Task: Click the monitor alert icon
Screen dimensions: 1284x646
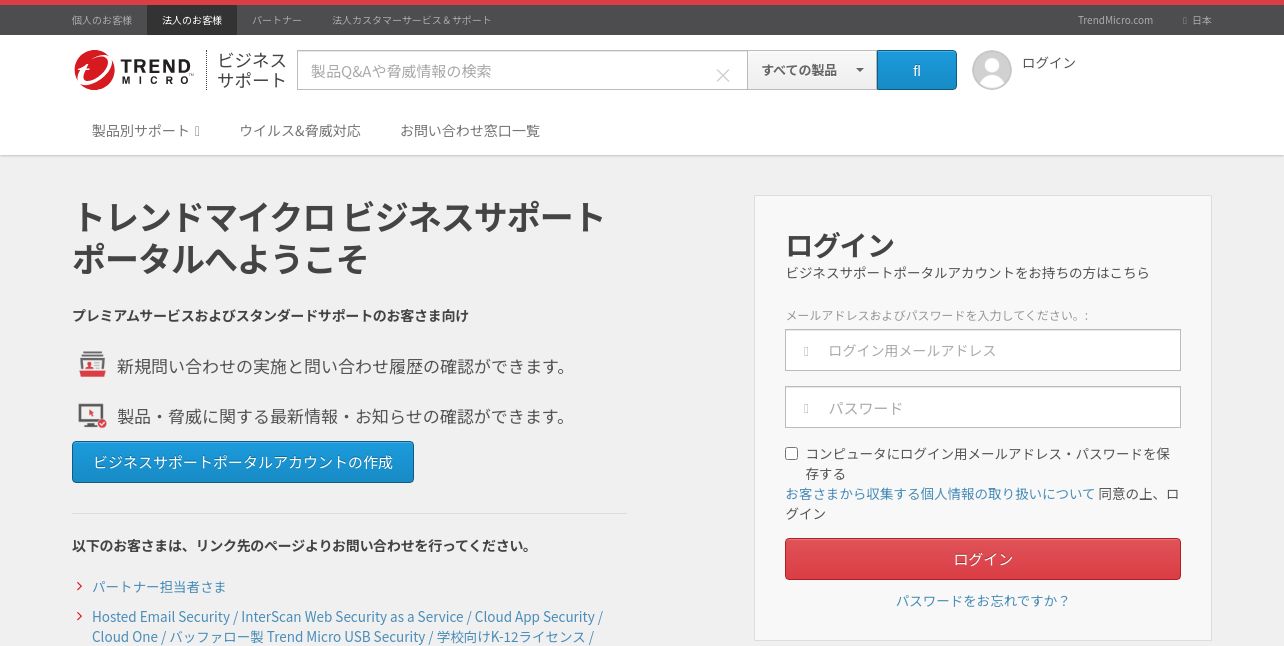Action: tap(92, 415)
